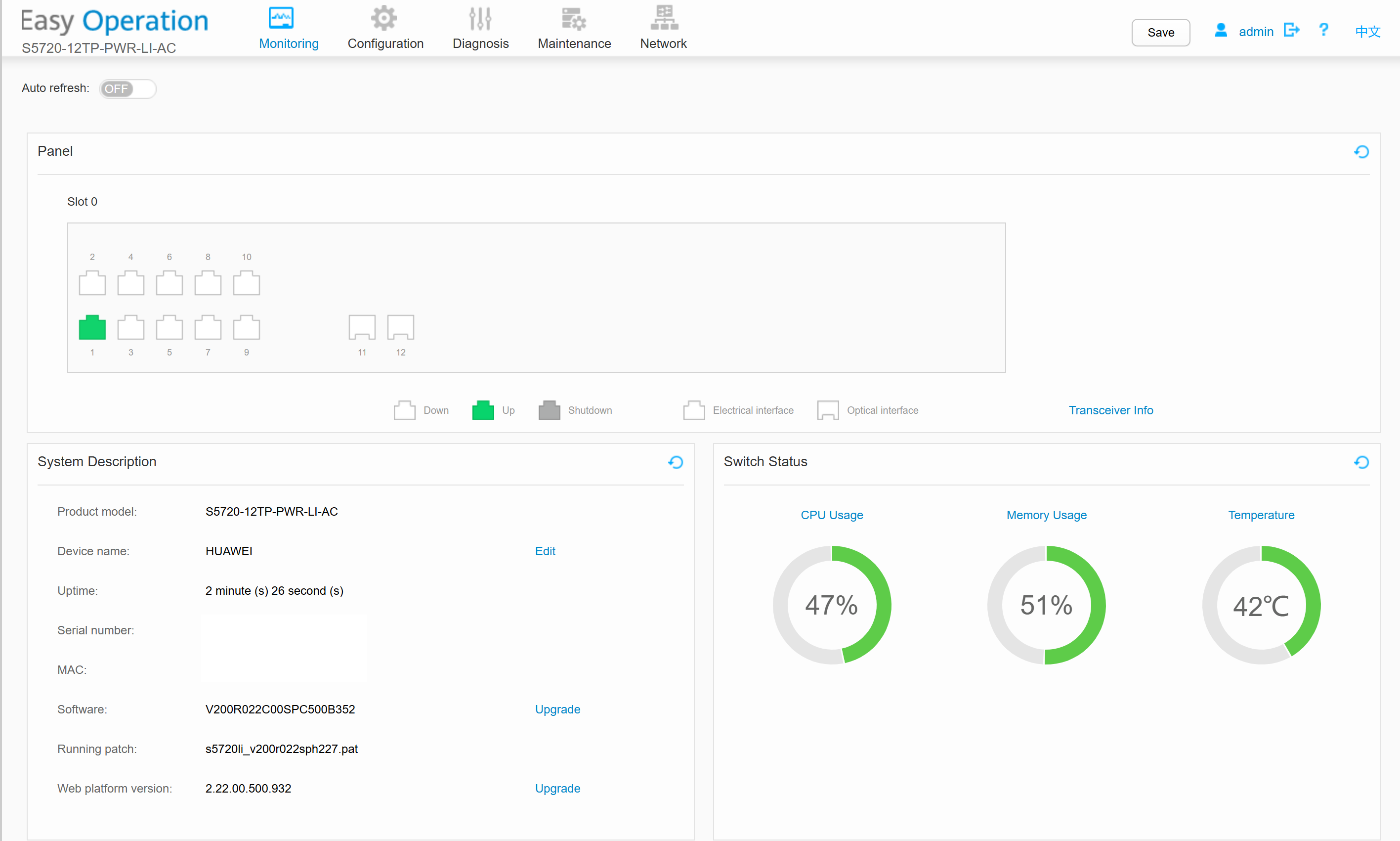The image size is (1400, 841).
Task: Select green port 1 on the panel
Action: click(92, 328)
